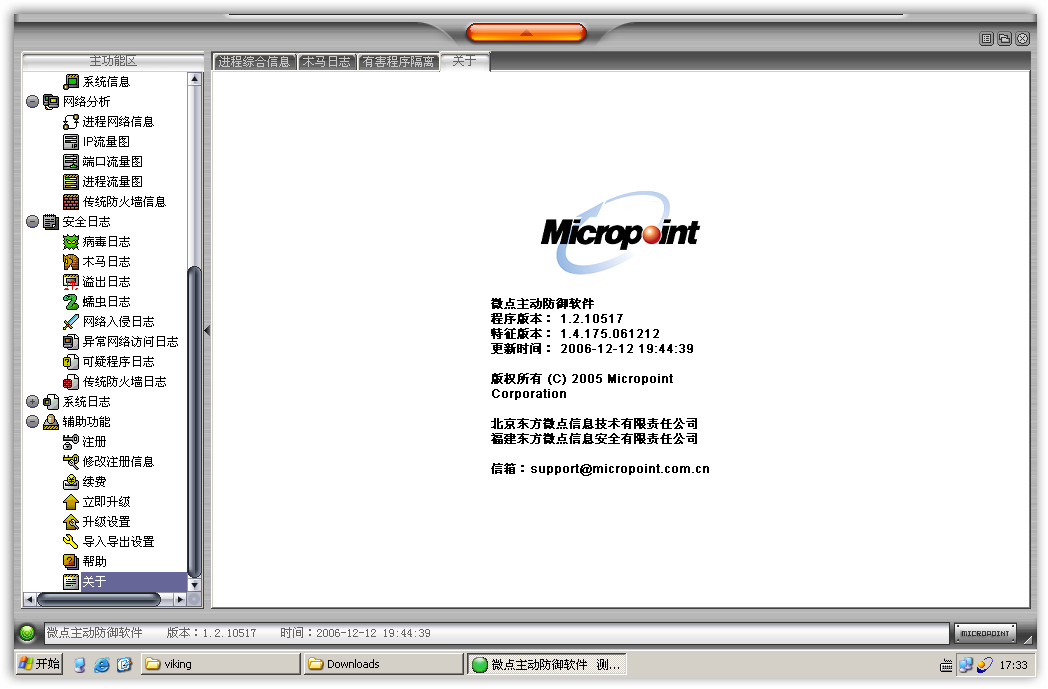Click the 程序版本 1.2.10517 line
Viewport: 1048px width, 689px height.
pyautogui.click(x=557, y=319)
